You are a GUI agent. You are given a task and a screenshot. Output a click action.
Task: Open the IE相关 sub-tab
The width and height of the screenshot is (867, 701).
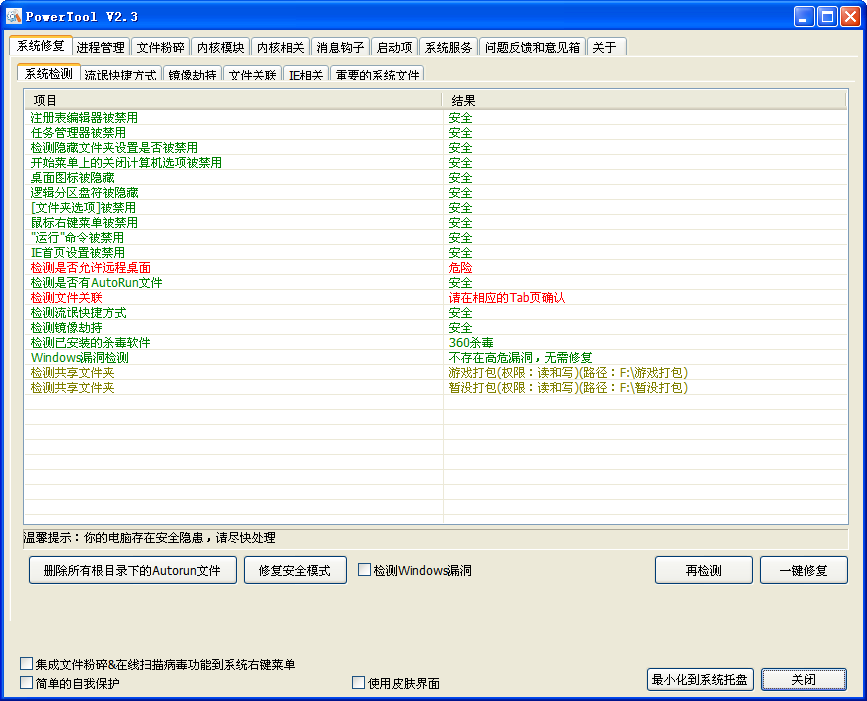tap(305, 75)
